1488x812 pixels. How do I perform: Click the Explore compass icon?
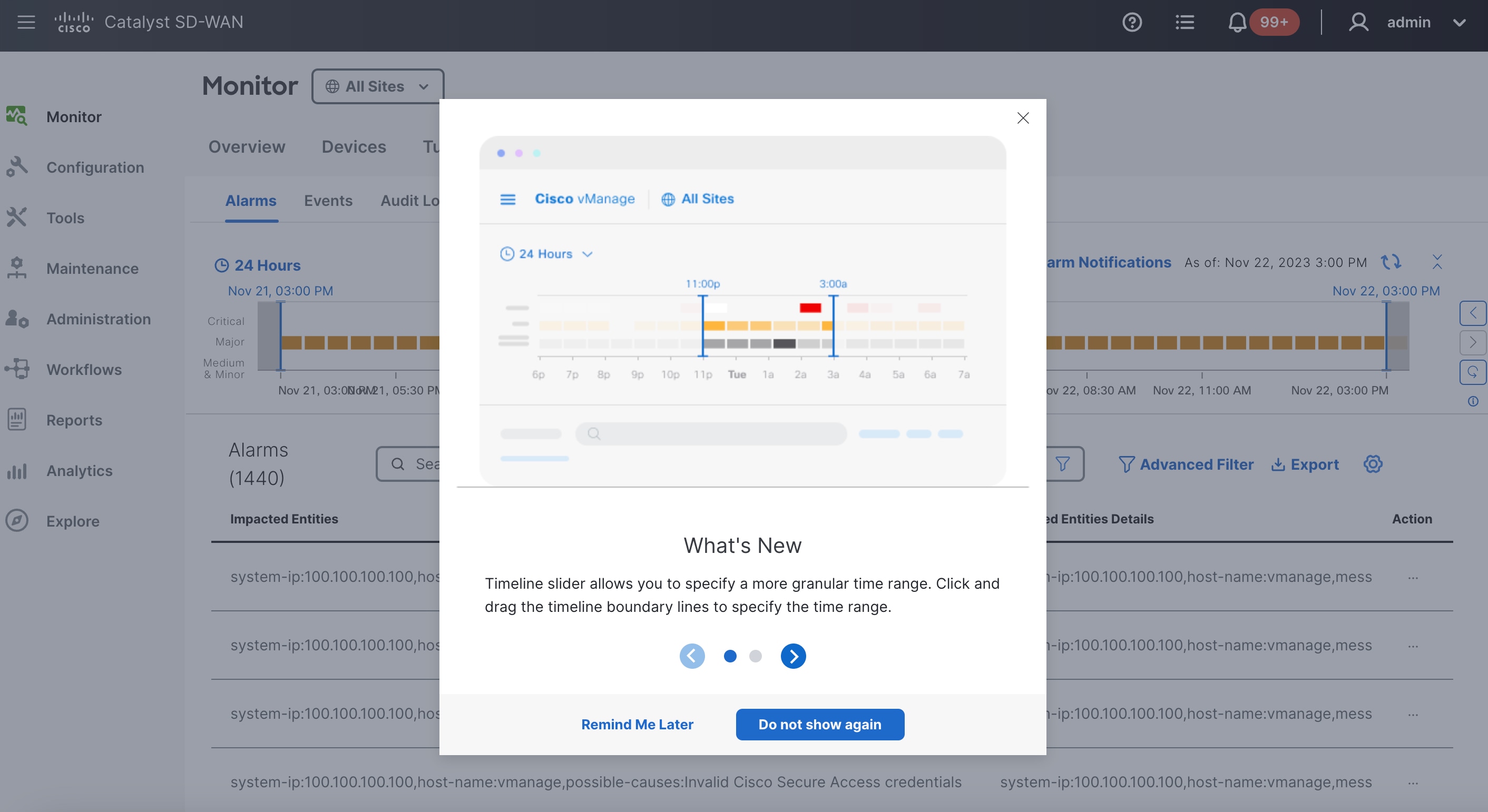pyautogui.click(x=17, y=521)
